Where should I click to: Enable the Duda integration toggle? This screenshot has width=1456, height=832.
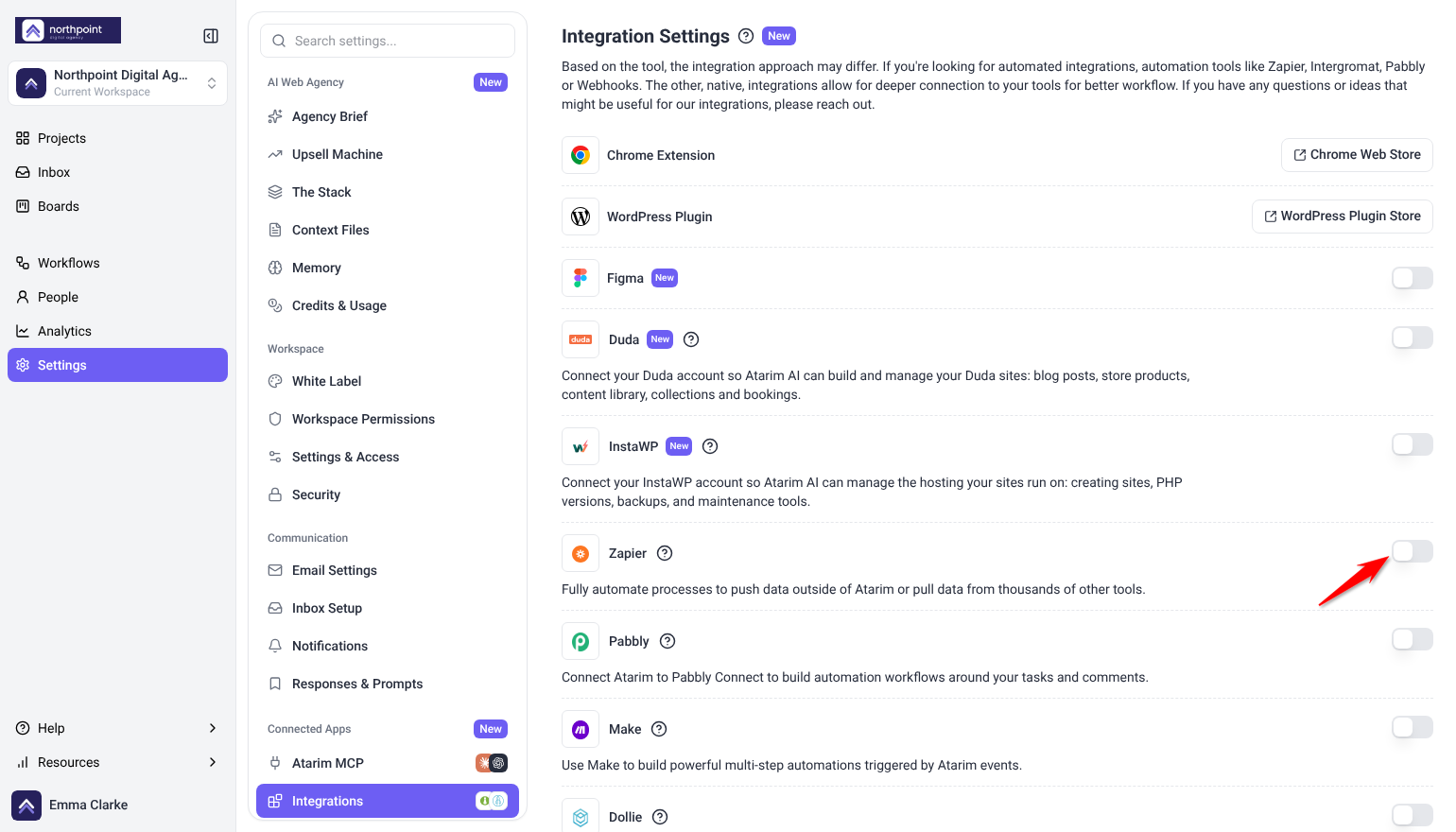[x=1413, y=338]
